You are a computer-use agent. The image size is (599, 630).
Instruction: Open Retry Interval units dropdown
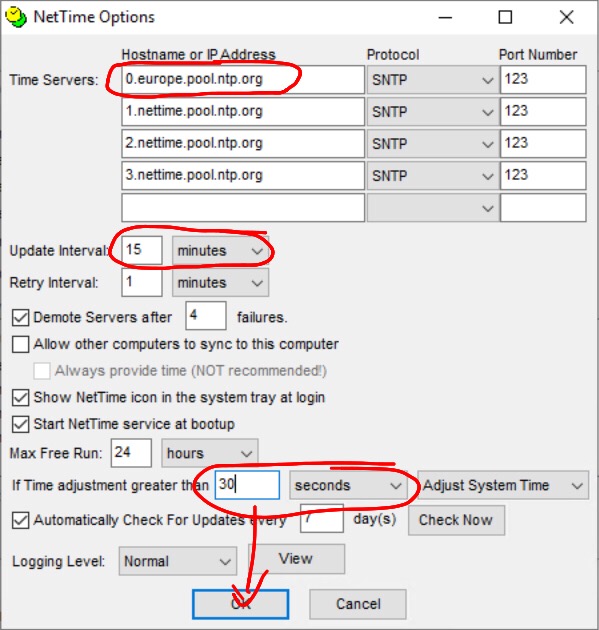tap(221, 283)
